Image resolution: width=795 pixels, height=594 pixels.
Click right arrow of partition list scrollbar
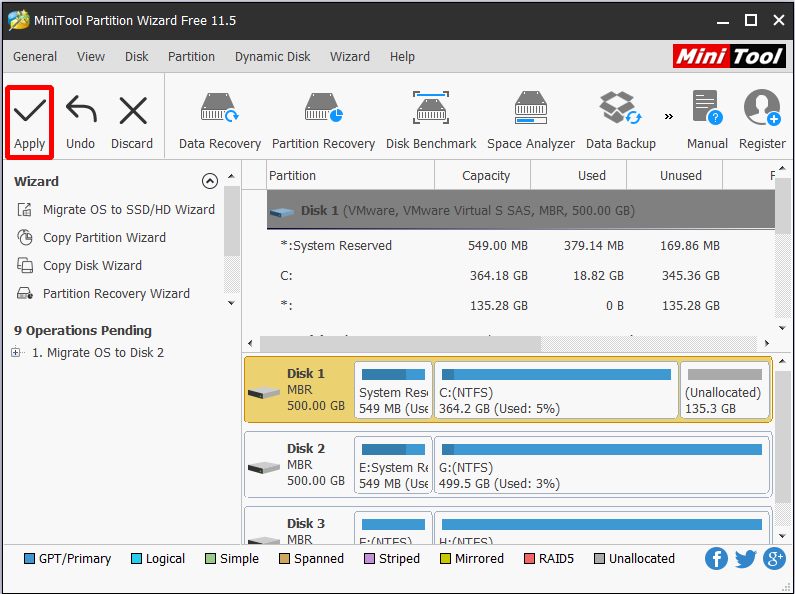pyautogui.click(x=767, y=343)
